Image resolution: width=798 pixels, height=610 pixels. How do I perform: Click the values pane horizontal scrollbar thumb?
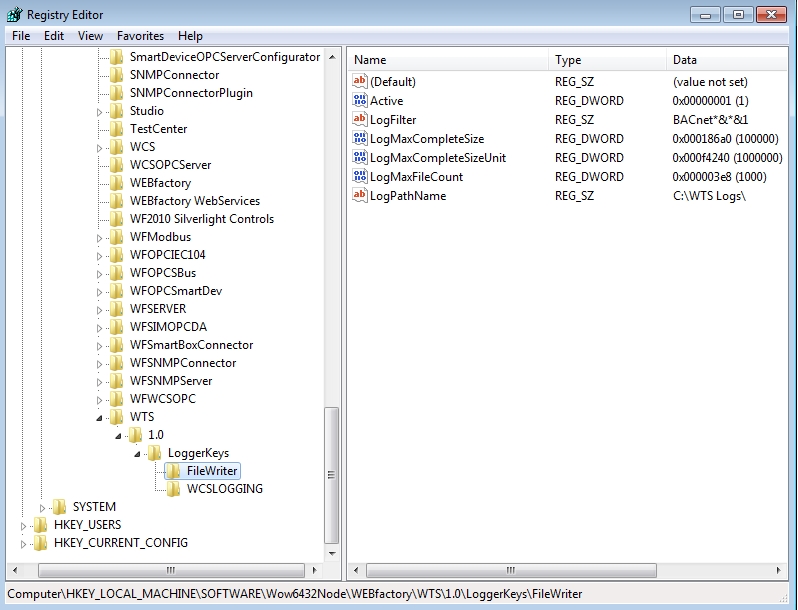[x=511, y=570]
